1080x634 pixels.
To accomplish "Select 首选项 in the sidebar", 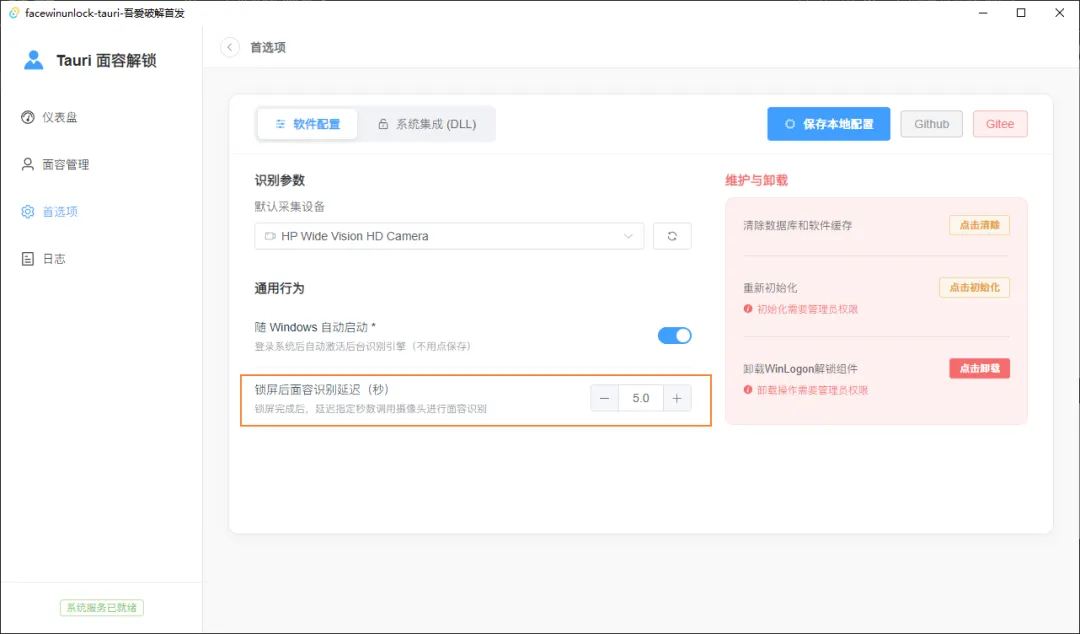I will tap(50, 212).
